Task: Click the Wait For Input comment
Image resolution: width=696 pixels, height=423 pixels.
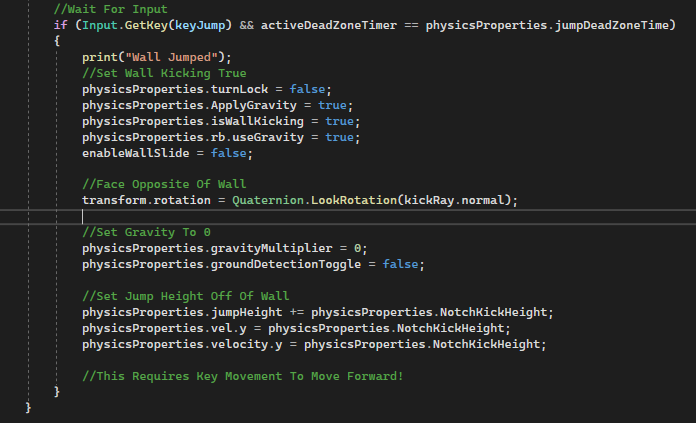Action: 111,9
